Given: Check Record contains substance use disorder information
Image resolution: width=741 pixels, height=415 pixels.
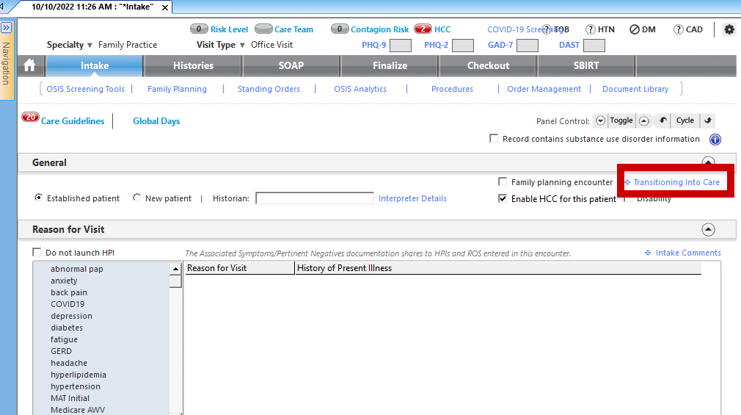Looking at the screenshot, I should click(494, 138).
